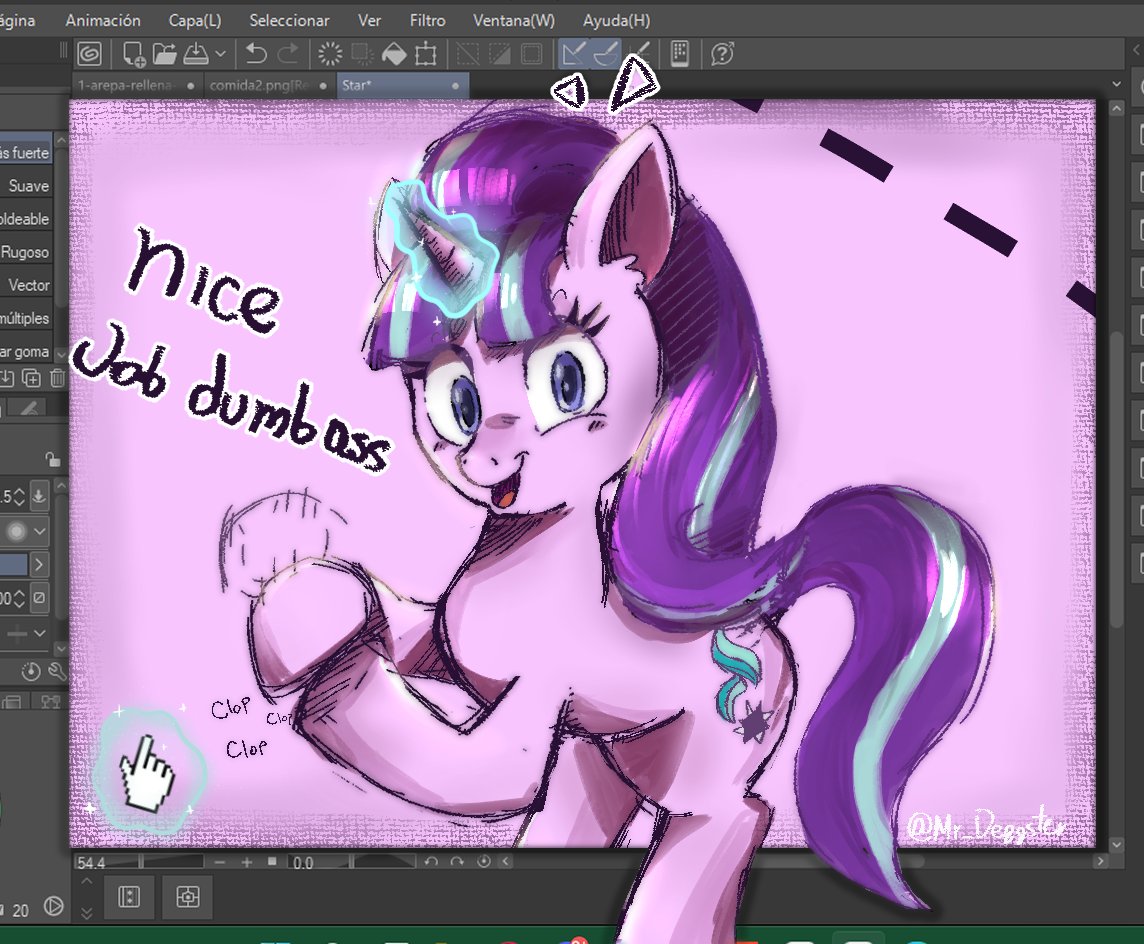Image resolution: width=1144 pixels, height=944 pixels.
Task: Set the canvas rotation slider at 0.0
Action: [352, 862]
